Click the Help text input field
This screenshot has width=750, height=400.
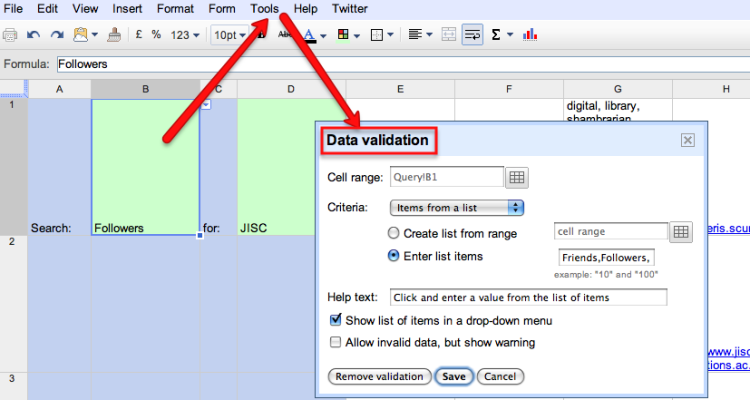527,297
